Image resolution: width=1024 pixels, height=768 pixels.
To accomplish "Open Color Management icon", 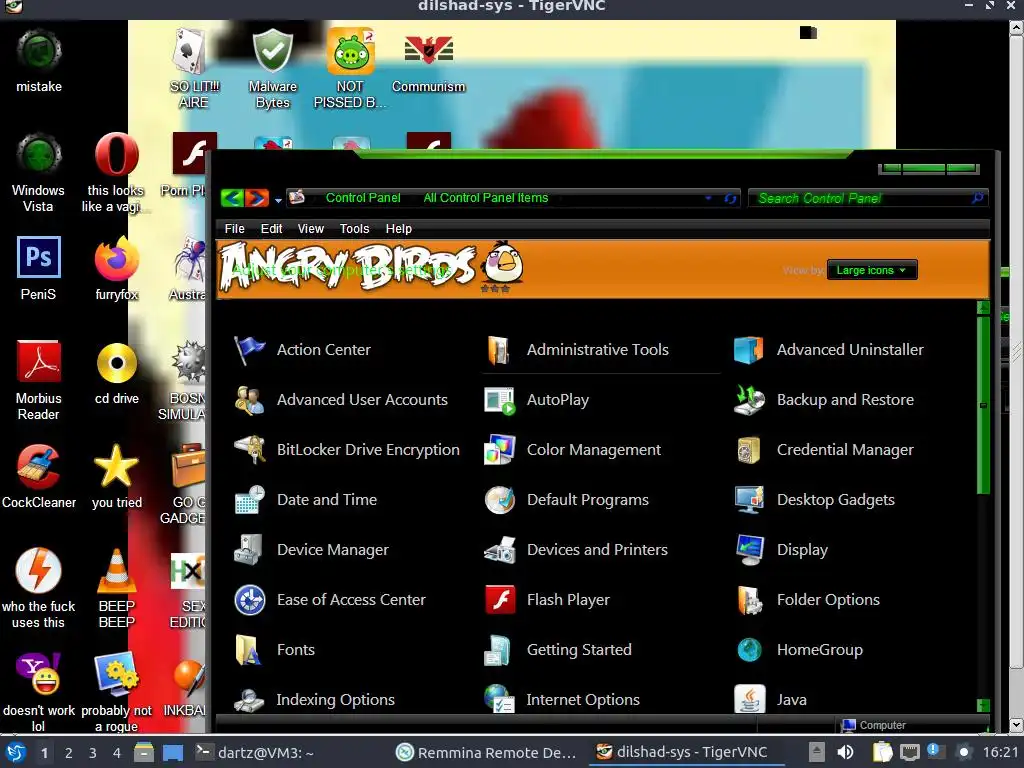I will (x=500, y=450).
